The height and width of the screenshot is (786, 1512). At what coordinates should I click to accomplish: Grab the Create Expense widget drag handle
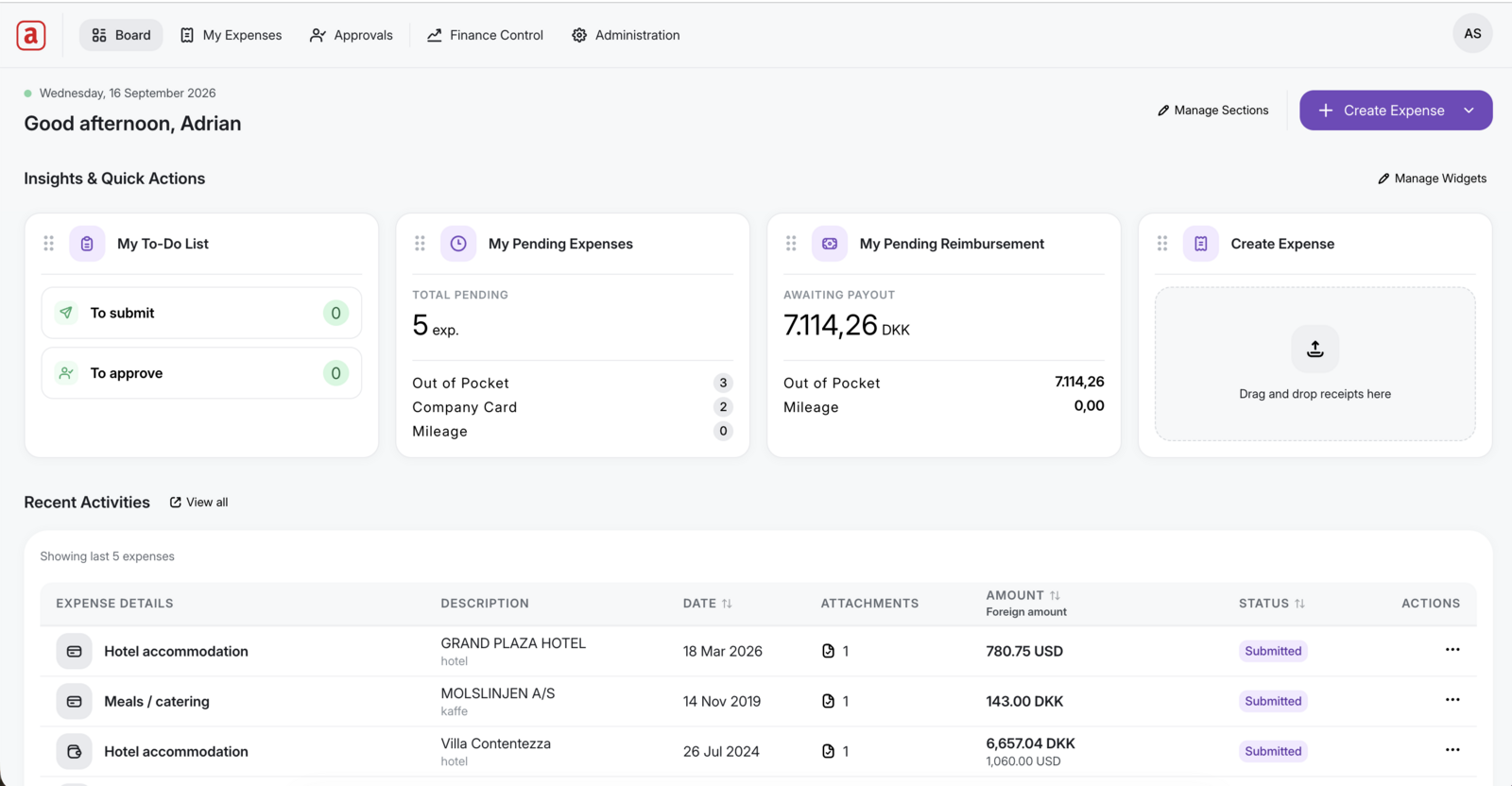pyautogui.click(x=1162, y=244)
